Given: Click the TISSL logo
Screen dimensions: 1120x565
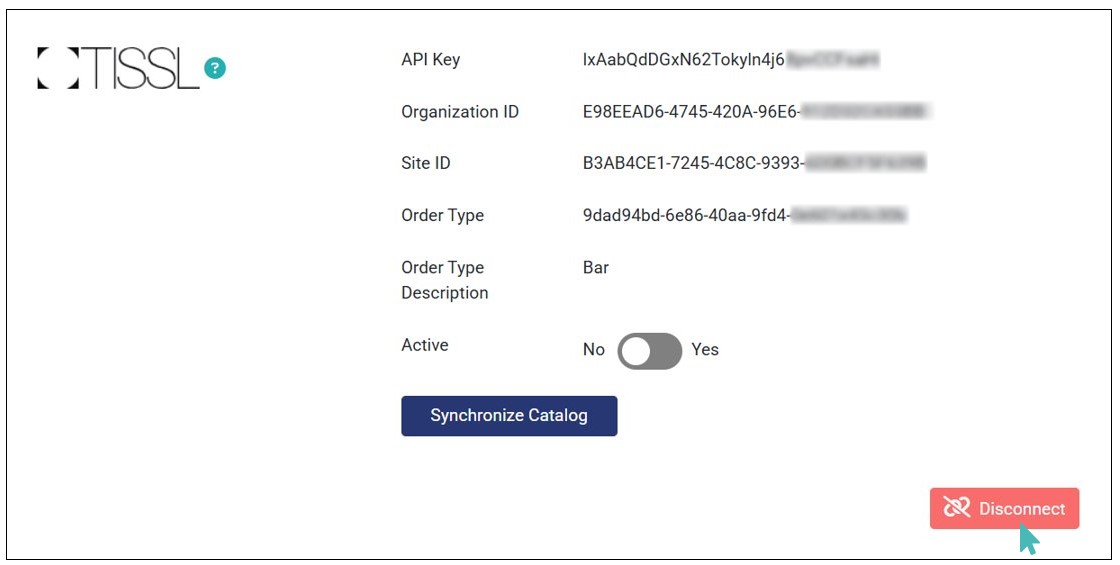Looking at the screenshot, I should coord(119,68).
